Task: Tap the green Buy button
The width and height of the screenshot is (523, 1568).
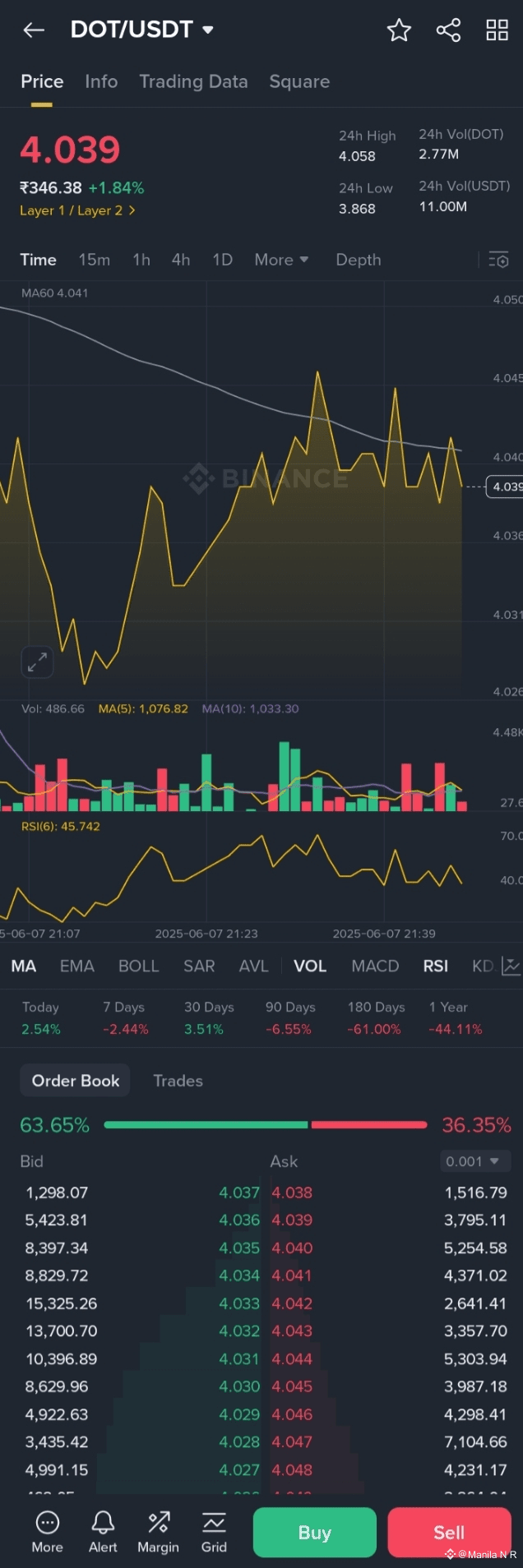Action: [x=315, y=1533]
